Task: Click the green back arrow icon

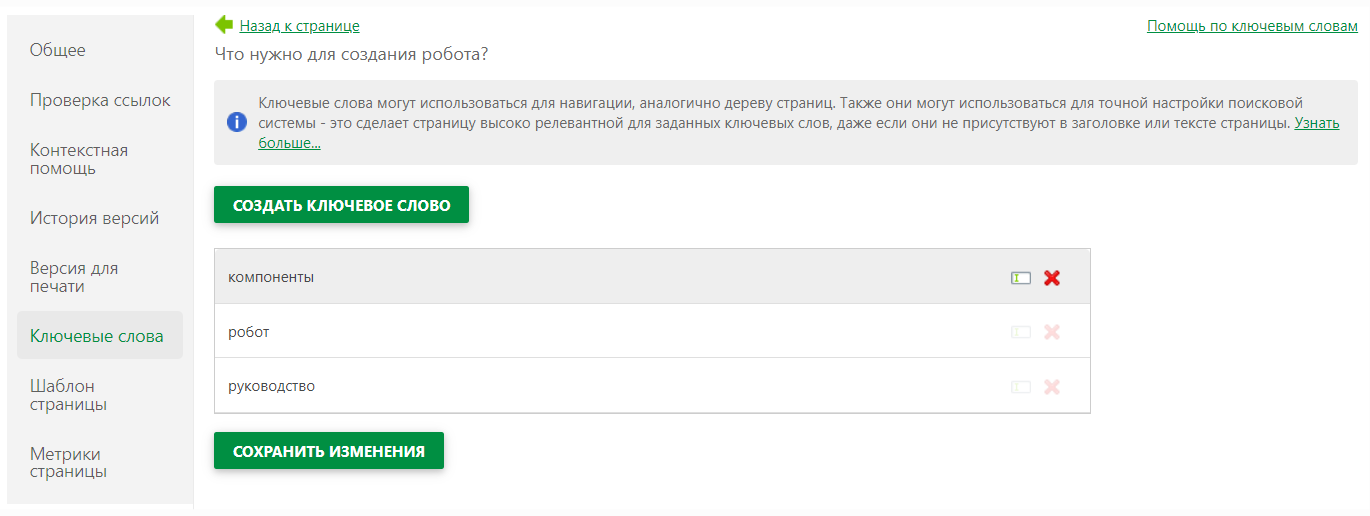Action: click(x=224, y=25)
